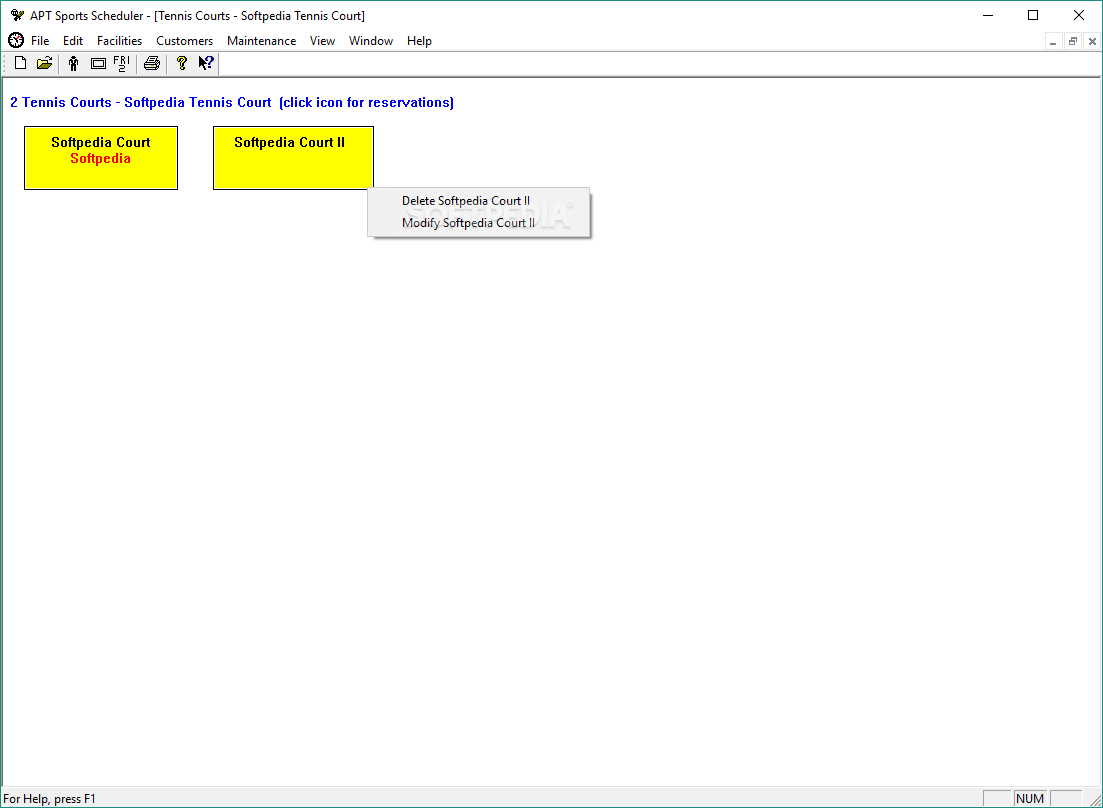Click the facility rectangle toolbar icon
1103x808 pixels.
[98, 64]
